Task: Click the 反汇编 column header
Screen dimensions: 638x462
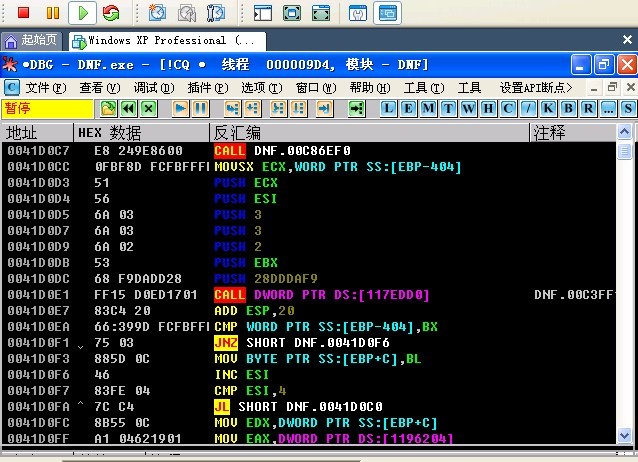Action: (369, 133)
